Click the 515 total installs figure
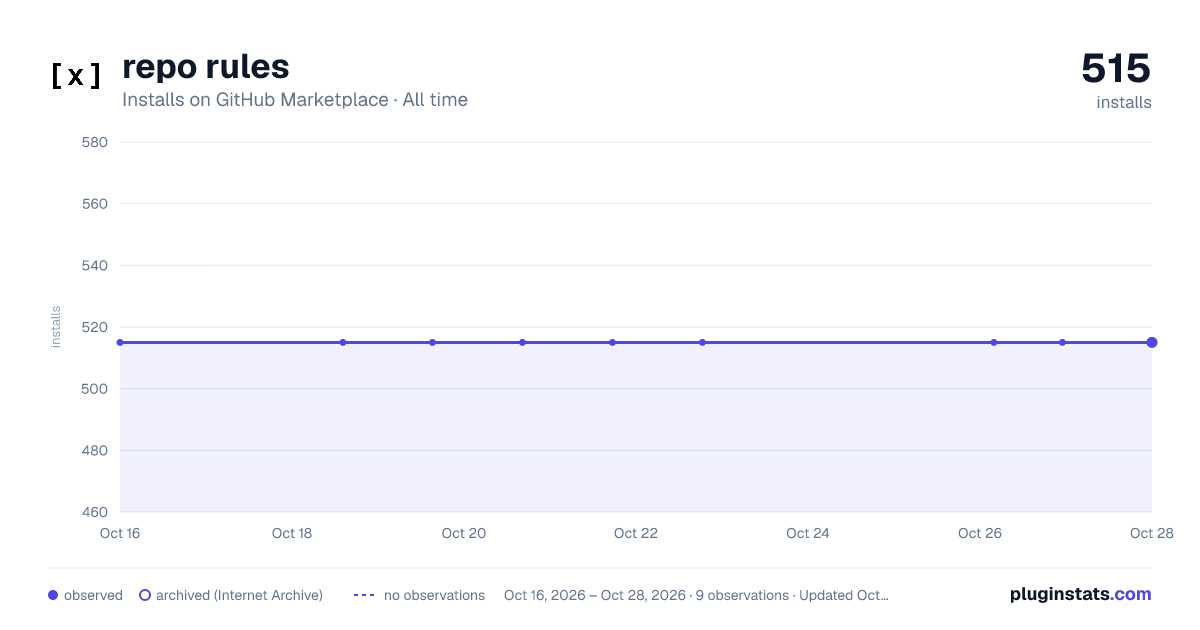1200x630 pixels. pyautogui.click(x=1116, y=68)
